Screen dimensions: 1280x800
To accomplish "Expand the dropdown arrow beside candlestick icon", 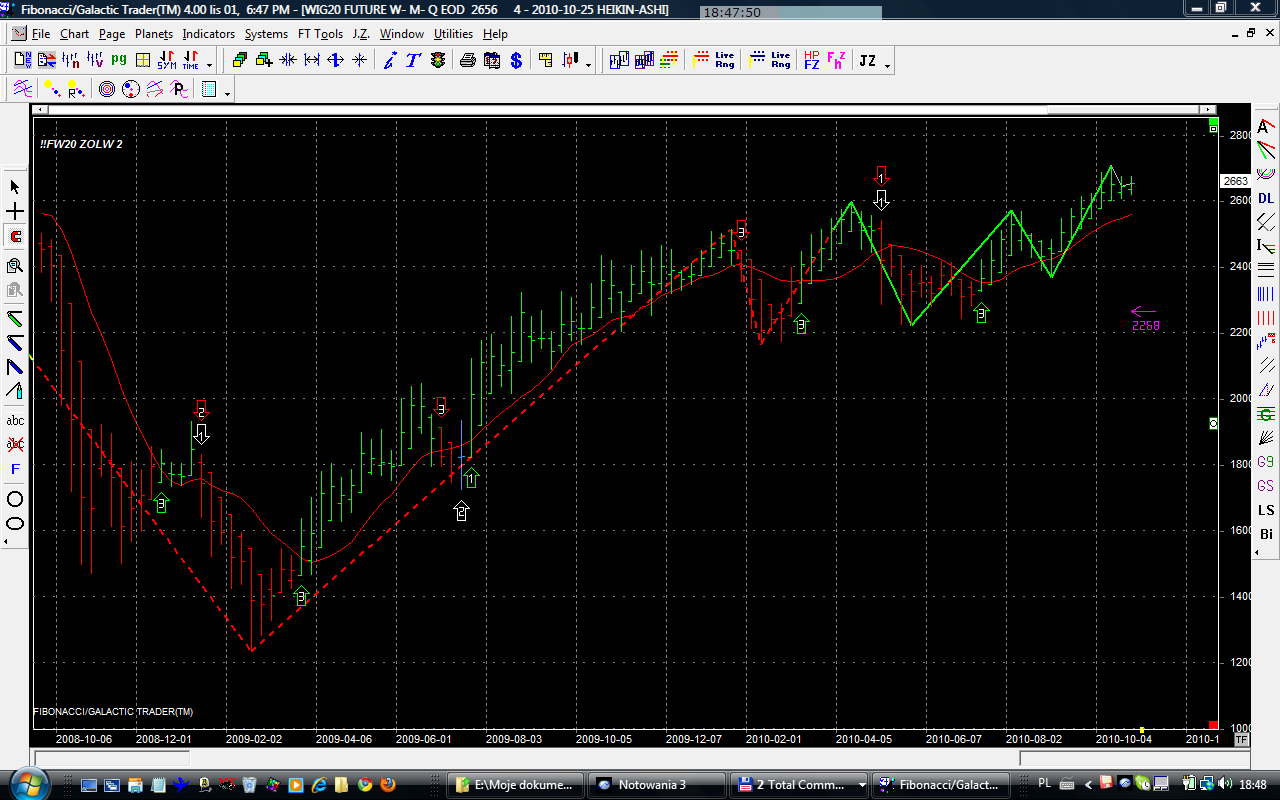I will point(589,66).
